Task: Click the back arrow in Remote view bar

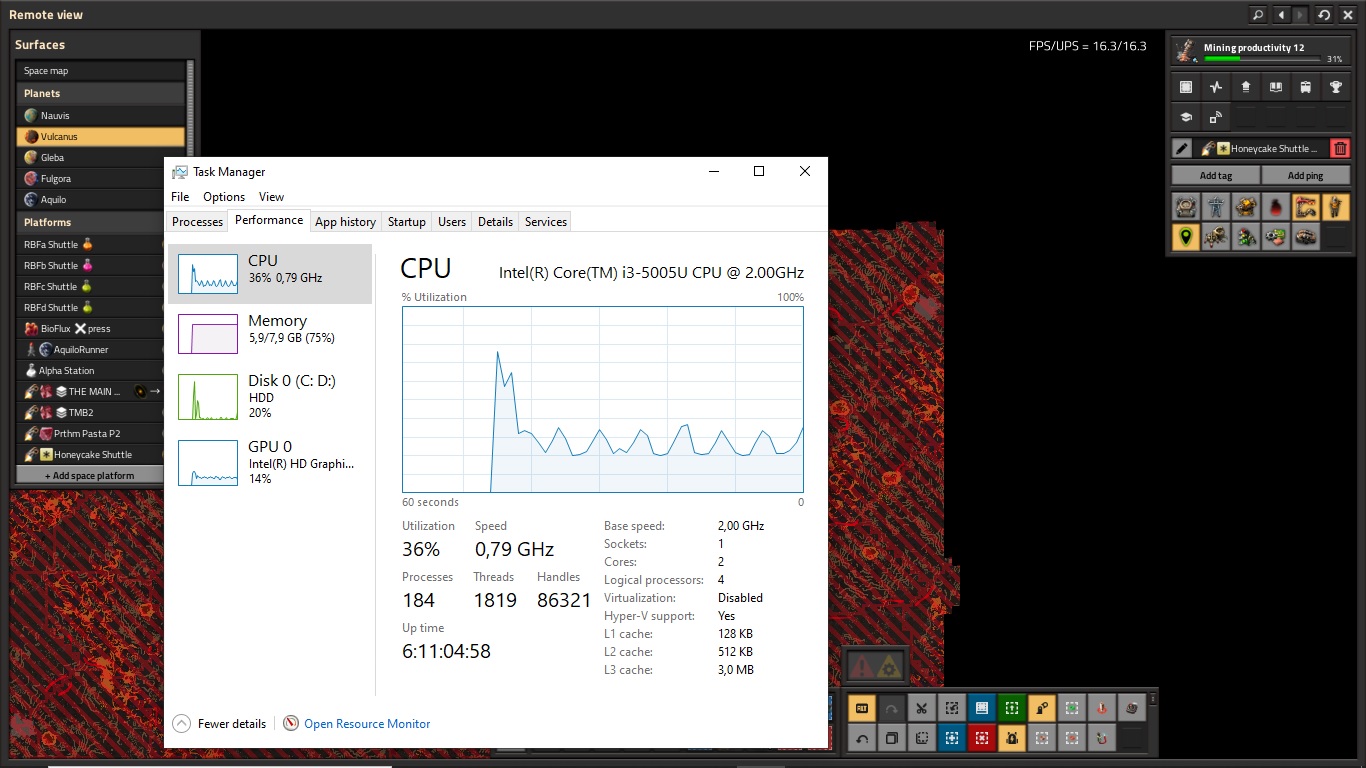Action: pyautogui.click(x=1281, y=15)
